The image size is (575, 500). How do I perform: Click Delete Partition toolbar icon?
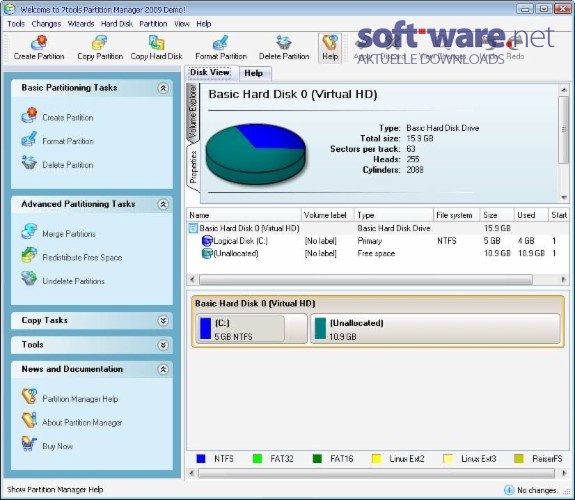point(284,43)
